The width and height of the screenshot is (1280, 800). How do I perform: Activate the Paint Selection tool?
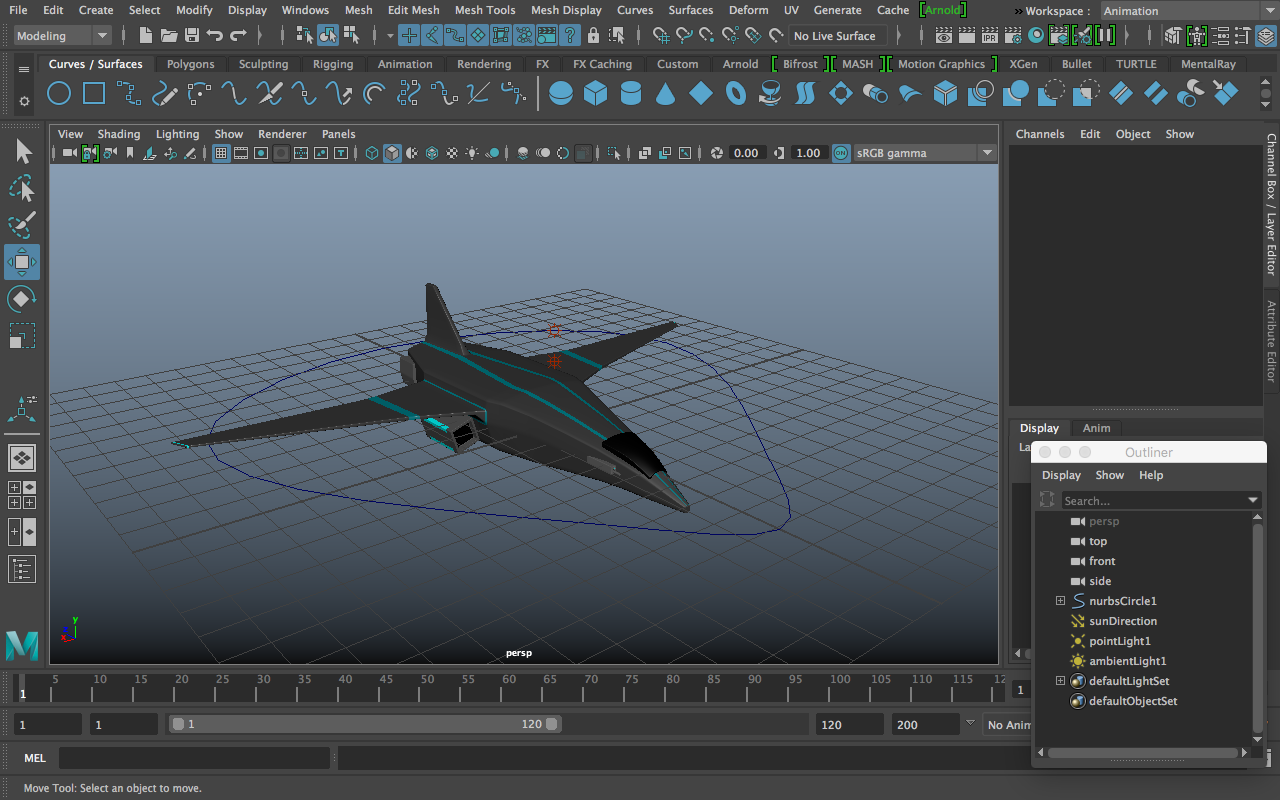(22, 225)
